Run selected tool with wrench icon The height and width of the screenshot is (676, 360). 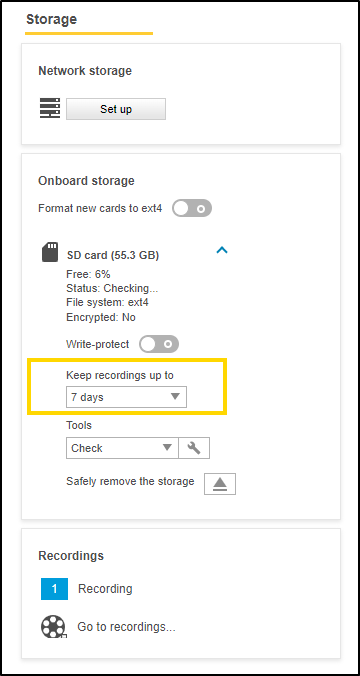coord(194,448)
